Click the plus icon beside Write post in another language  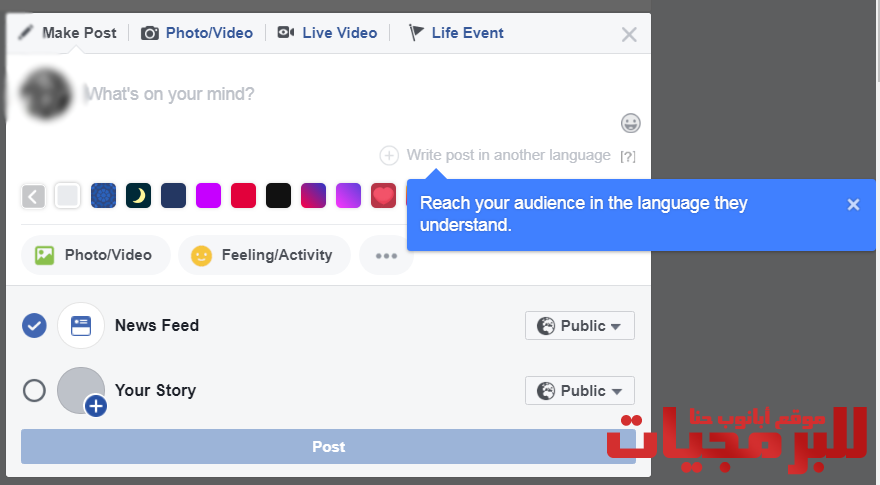point(389,155)
